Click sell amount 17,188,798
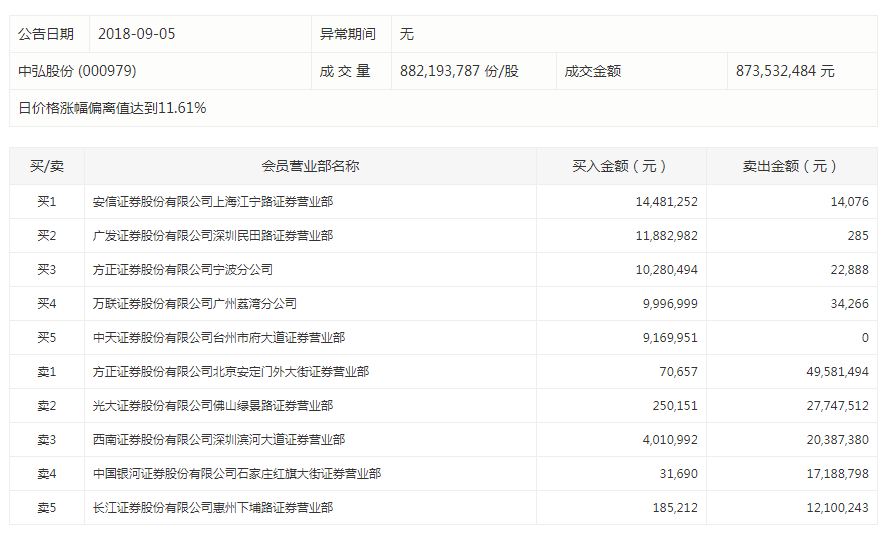The image size is (892, 548). (x=837, y=474)
